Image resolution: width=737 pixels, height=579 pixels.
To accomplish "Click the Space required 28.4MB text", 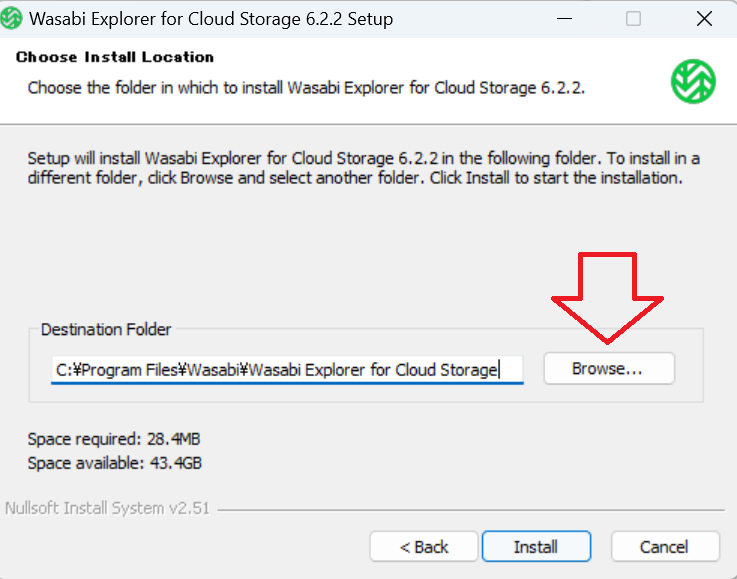I will click(114, 439).
